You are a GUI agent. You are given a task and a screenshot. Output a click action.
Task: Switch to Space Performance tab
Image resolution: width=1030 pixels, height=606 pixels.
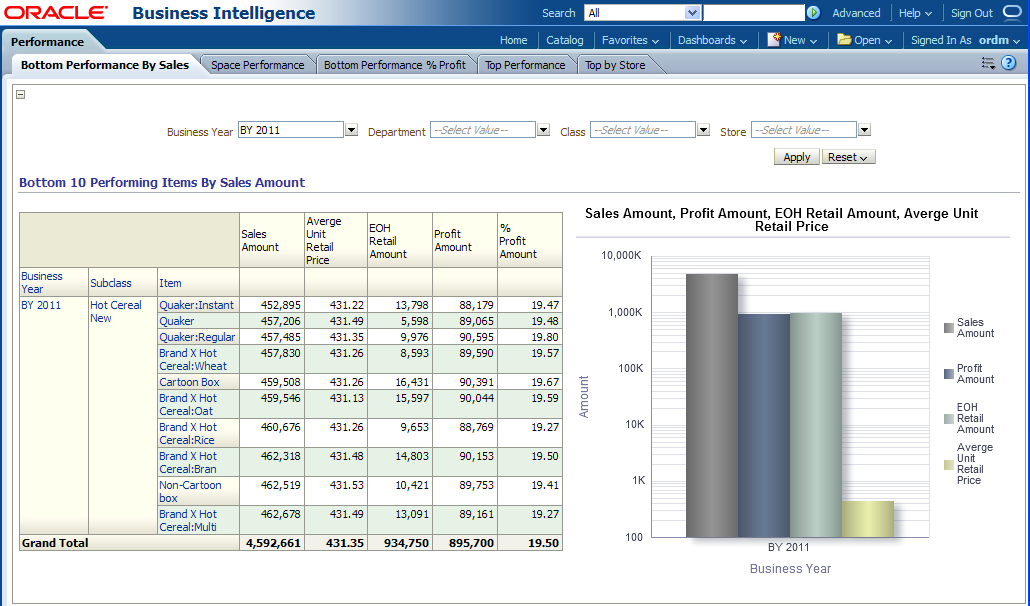(257, 65)
